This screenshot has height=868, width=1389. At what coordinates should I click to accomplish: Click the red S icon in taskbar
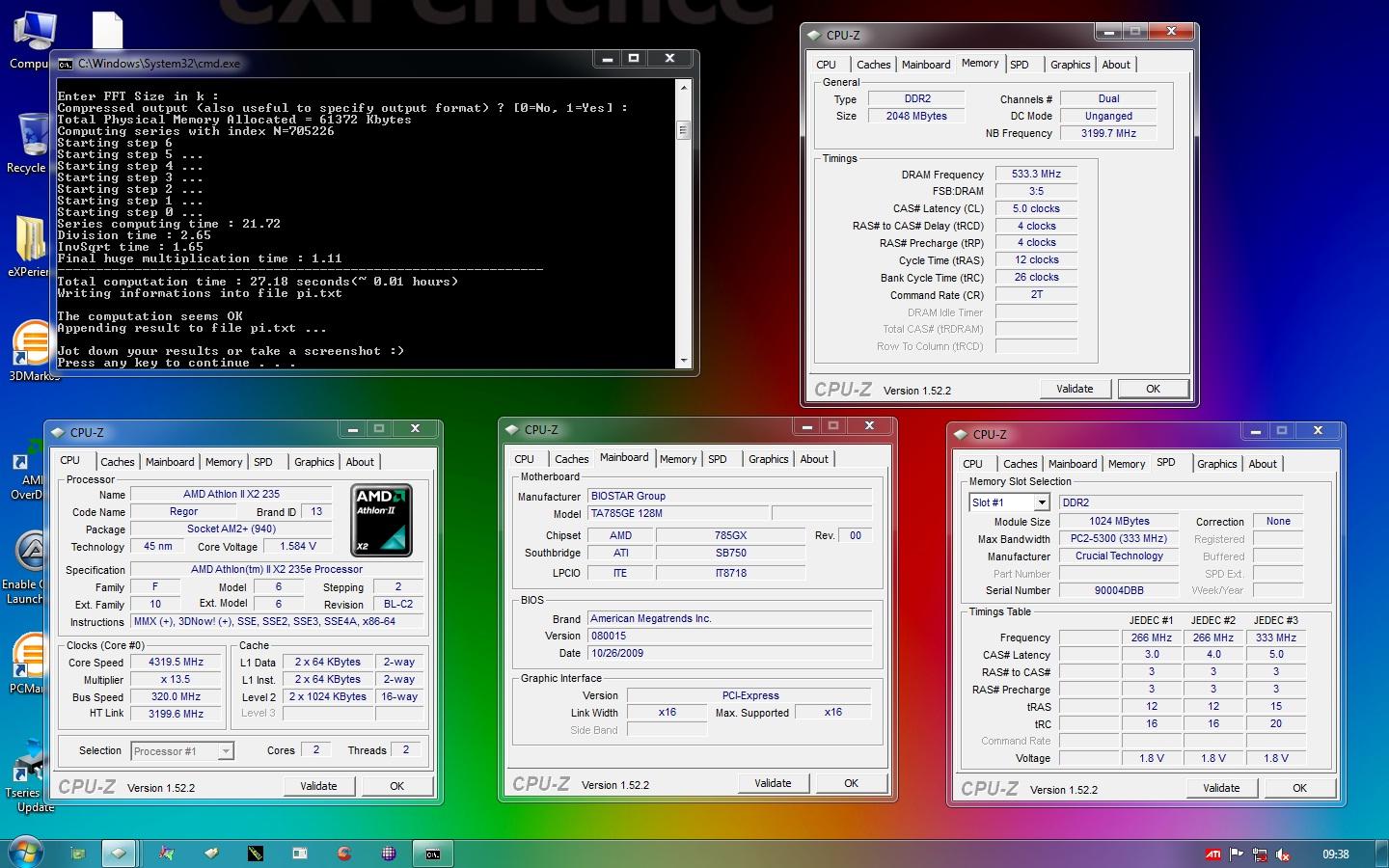pyautogui.click(x=344, y=854)
